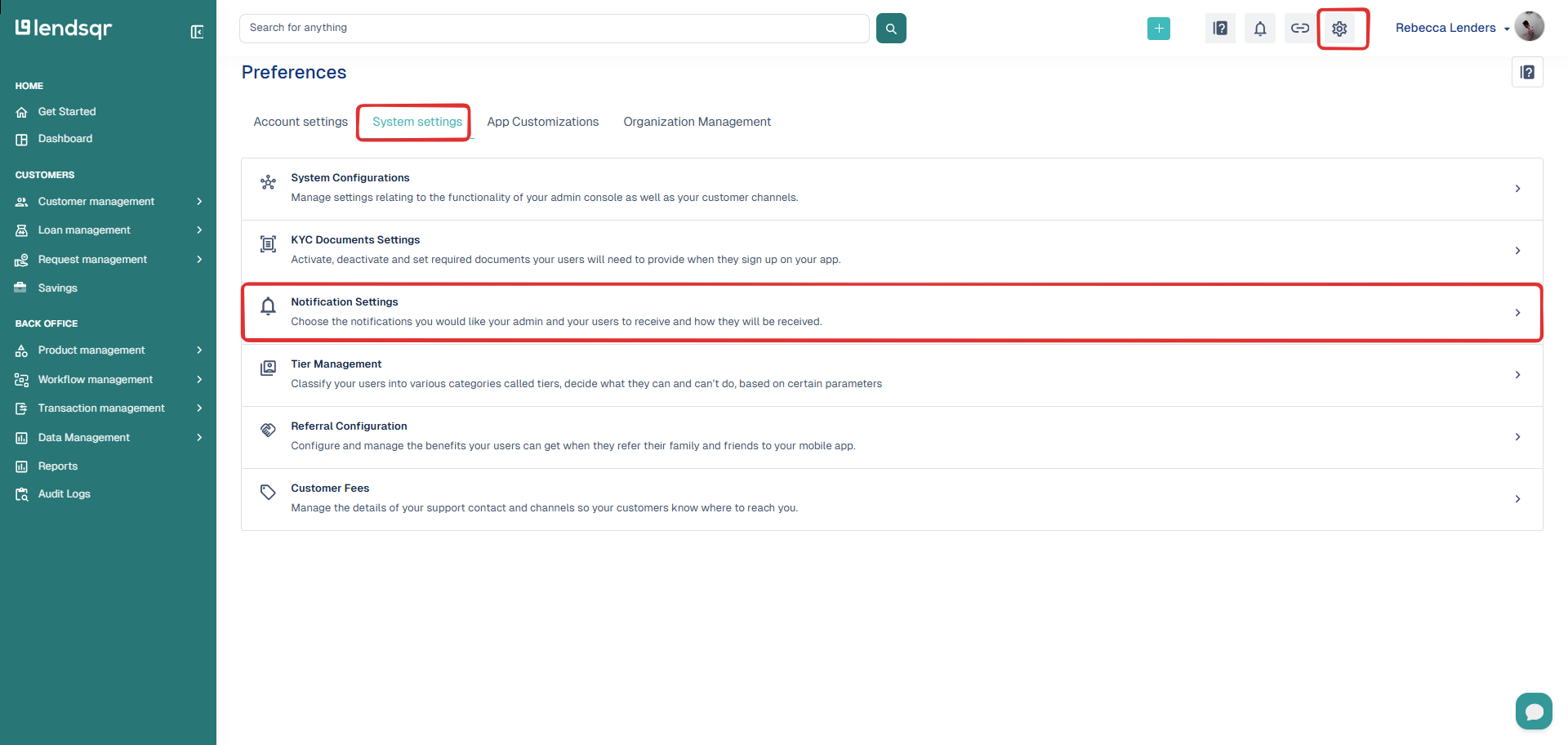Click the Get Started home icon
Screen dimensions: 1568x745
click(22, 113)
